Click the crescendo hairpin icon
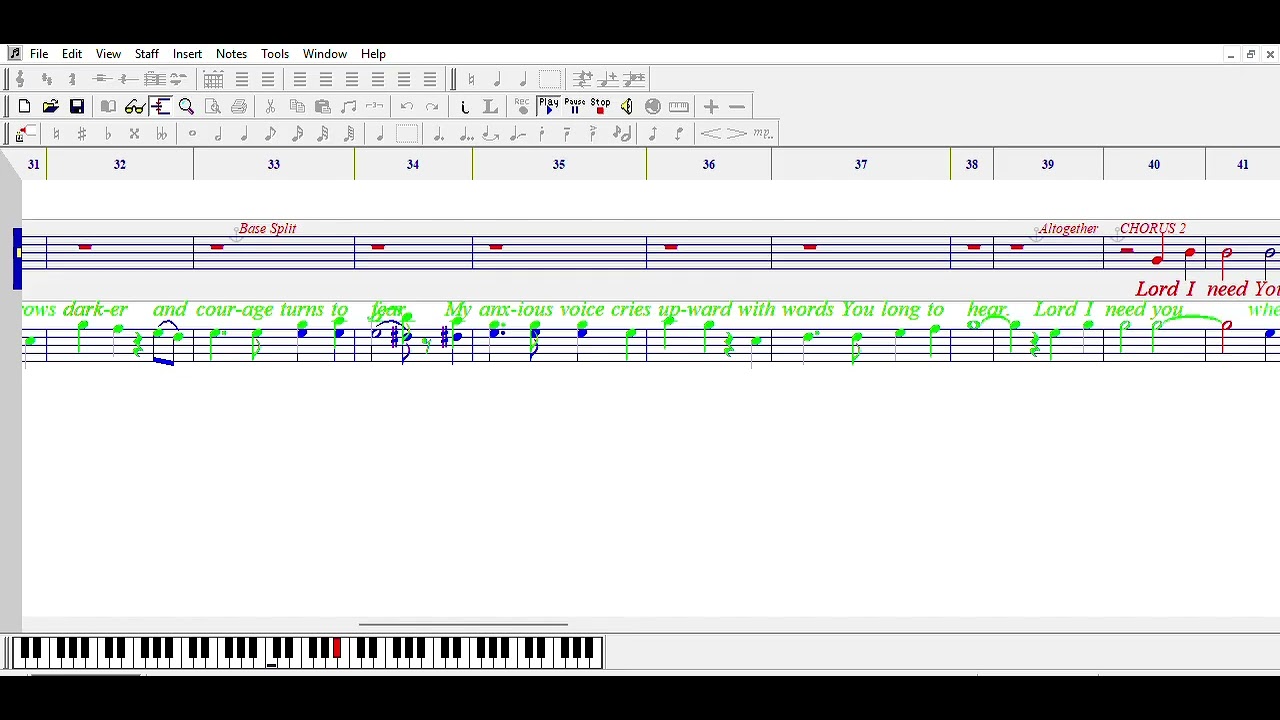 [x=711, y=133]
